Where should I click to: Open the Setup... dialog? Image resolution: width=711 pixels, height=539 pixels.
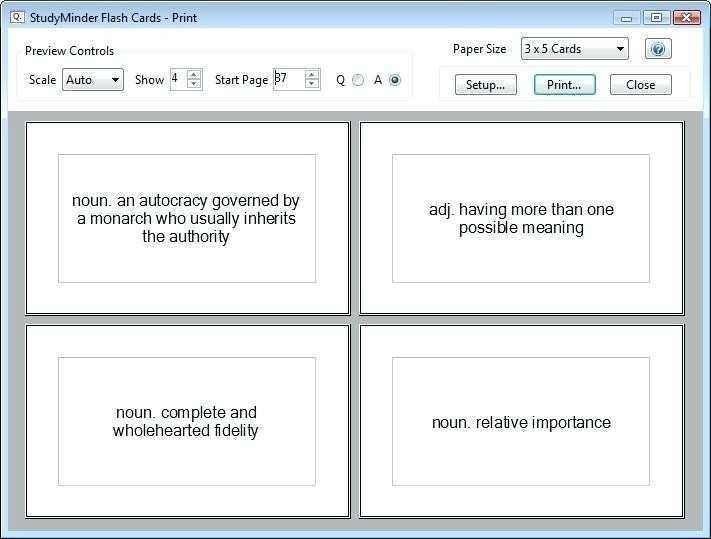tap(485, 85)
